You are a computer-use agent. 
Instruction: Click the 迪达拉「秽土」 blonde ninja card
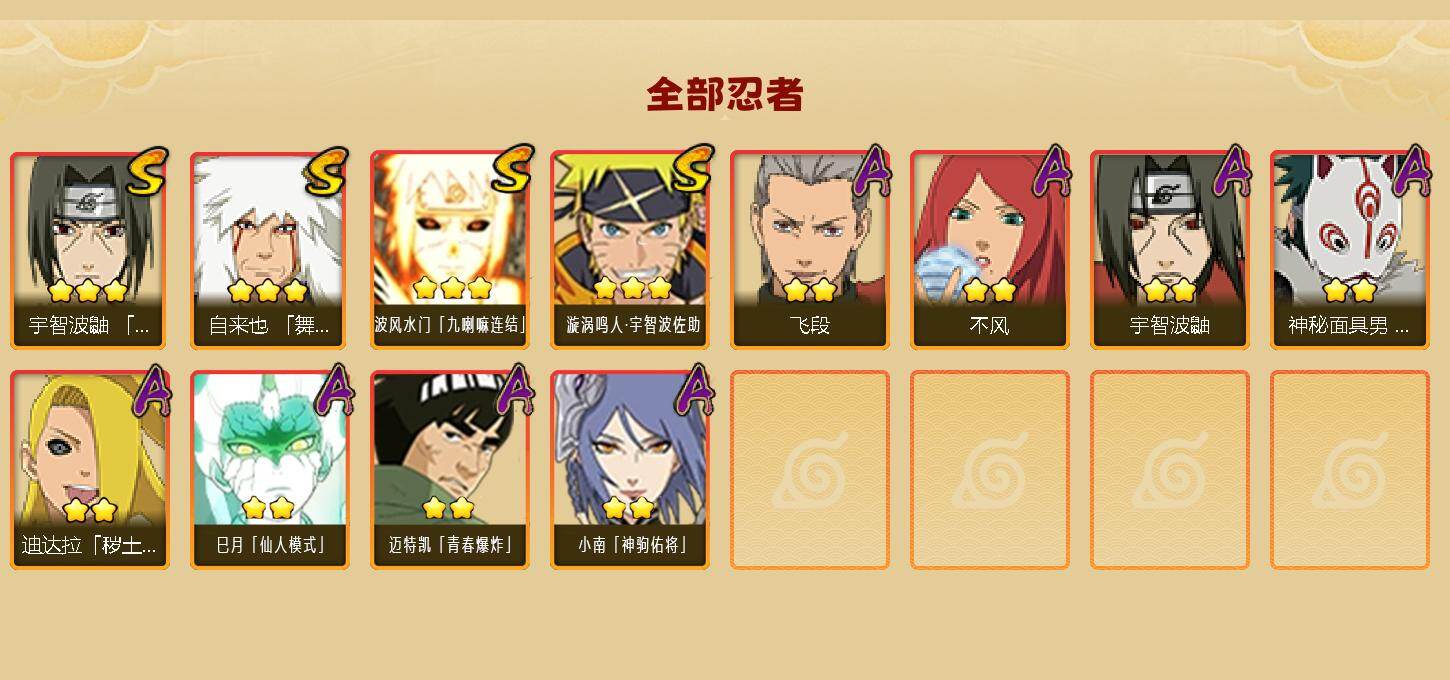(x=90, y=470)
